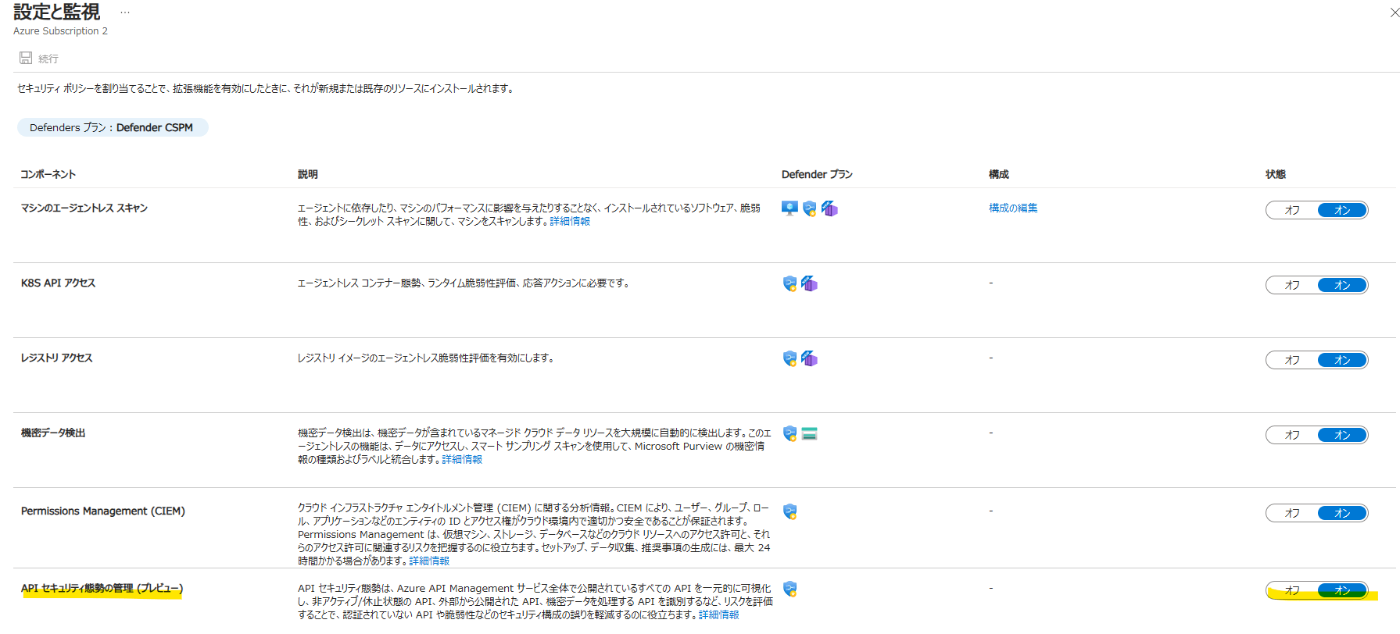Open 詳細情報 link in Permissions Management description

coord(429,561)
